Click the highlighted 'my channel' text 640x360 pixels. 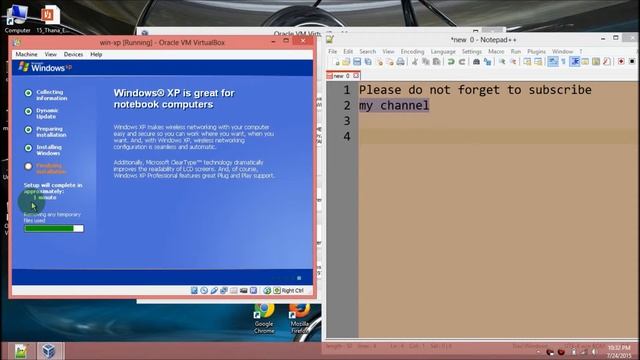click(x=394, y=105)
